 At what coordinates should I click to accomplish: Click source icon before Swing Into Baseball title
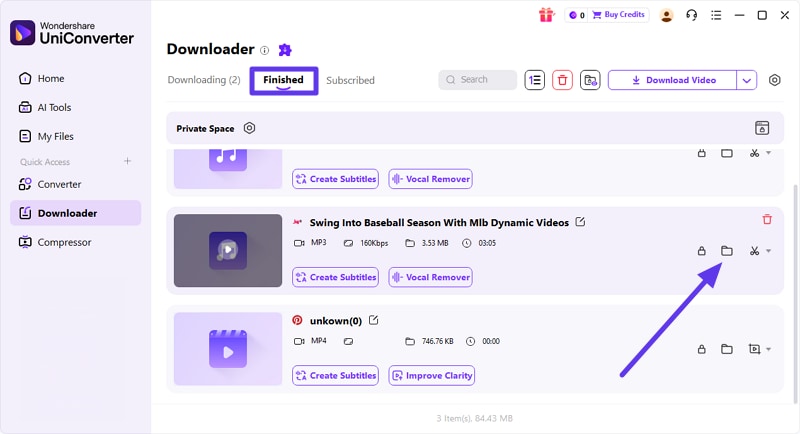coord(297,222)
